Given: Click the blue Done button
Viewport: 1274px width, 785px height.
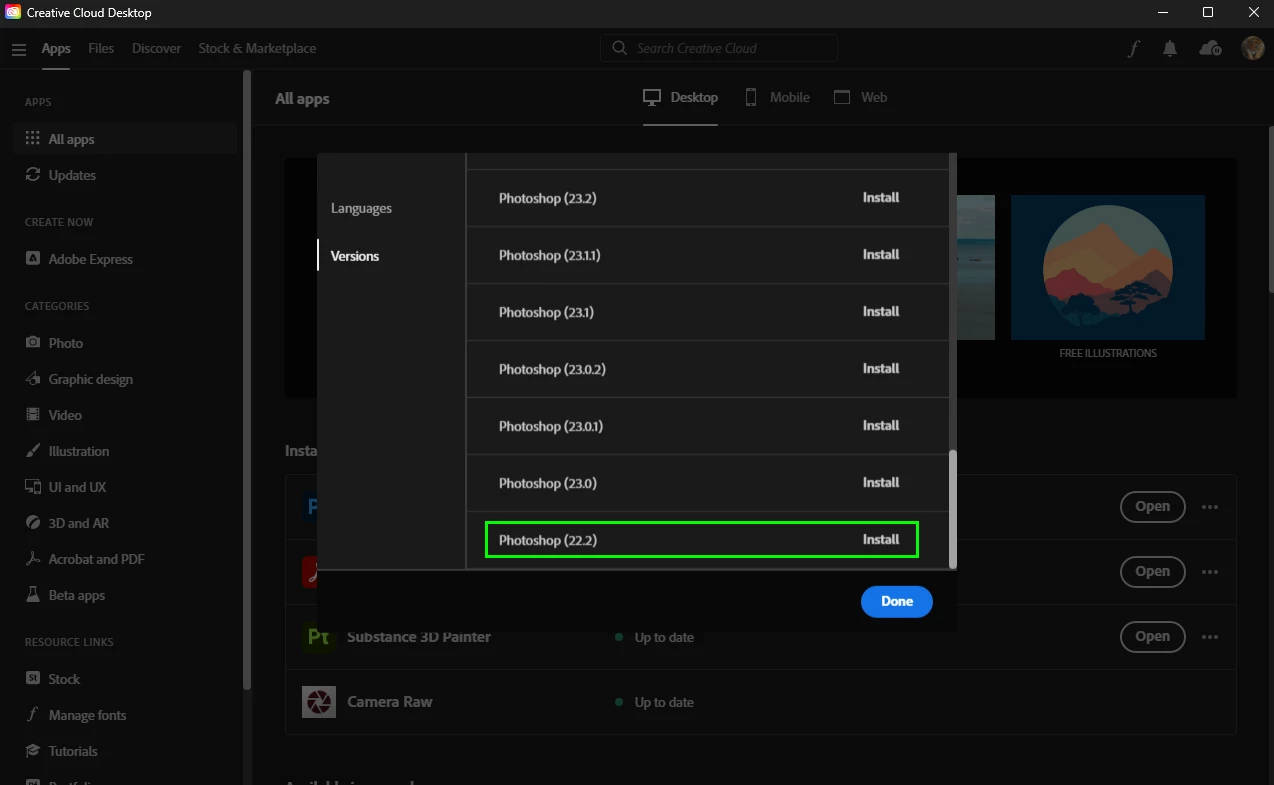Looking at the screenshot, I should pos(897,601).
